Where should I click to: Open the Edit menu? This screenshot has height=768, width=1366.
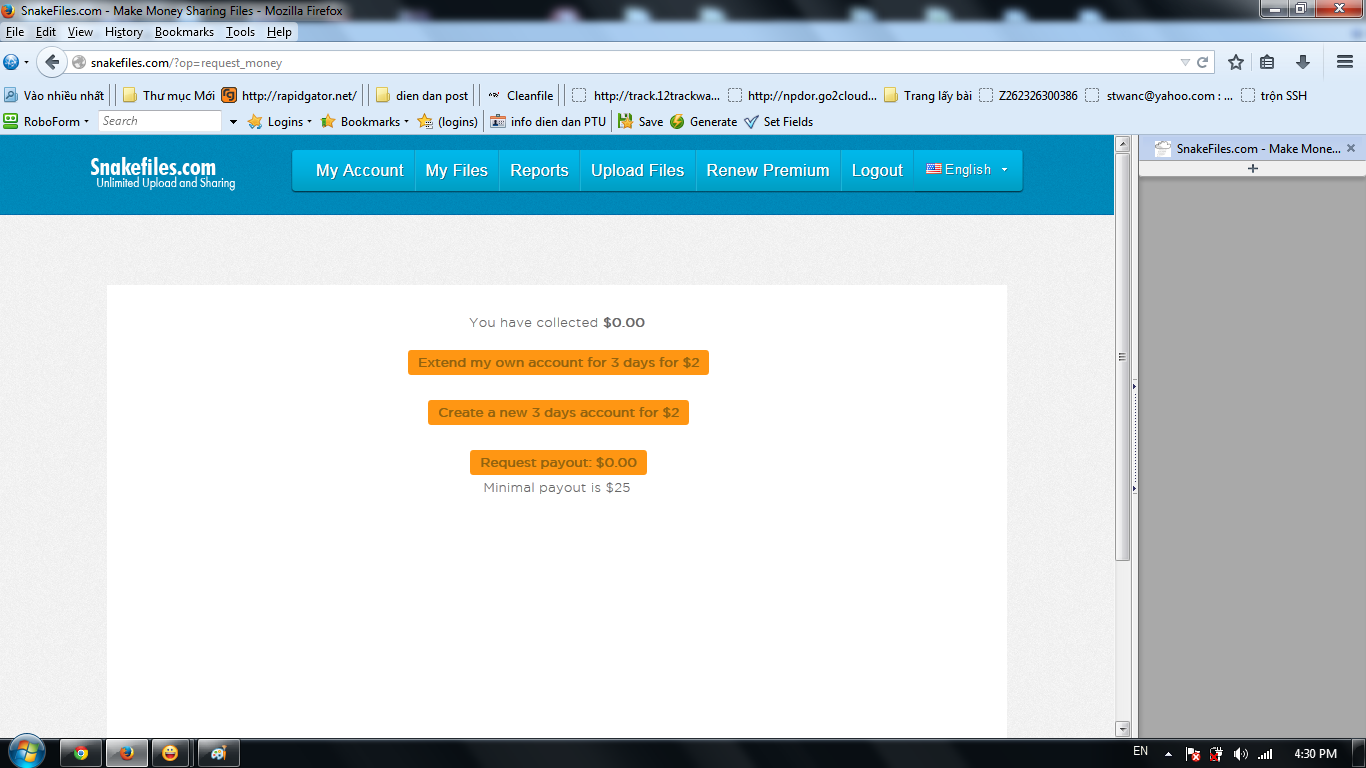pos(46,32)
